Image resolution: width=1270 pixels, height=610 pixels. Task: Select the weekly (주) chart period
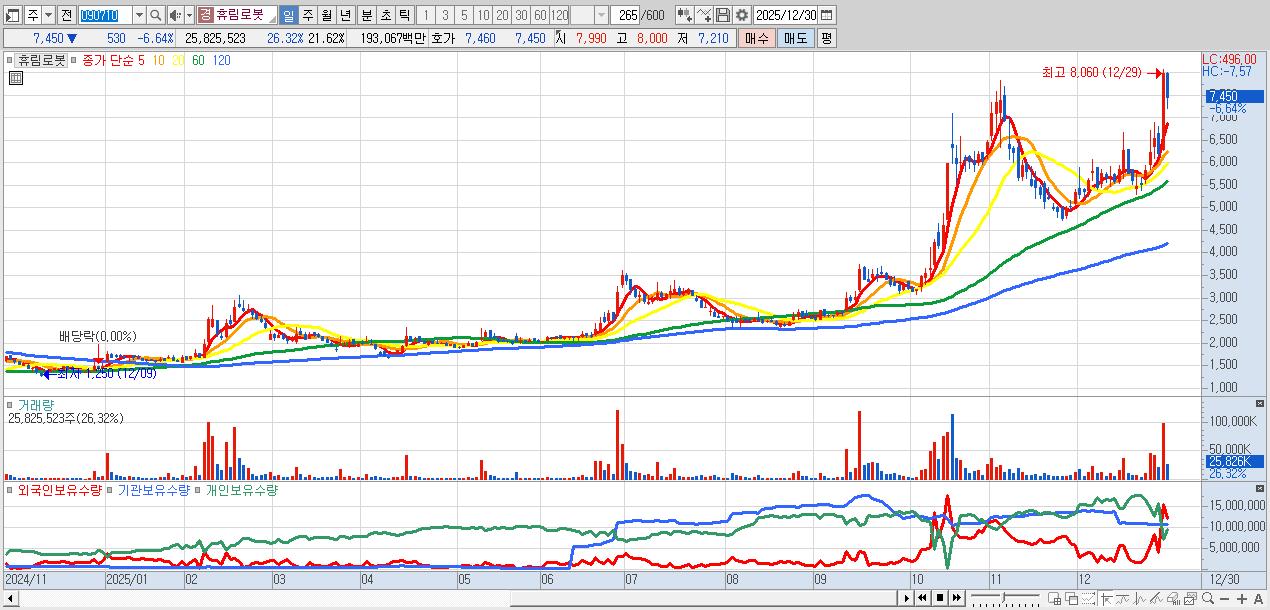[308, 15]
